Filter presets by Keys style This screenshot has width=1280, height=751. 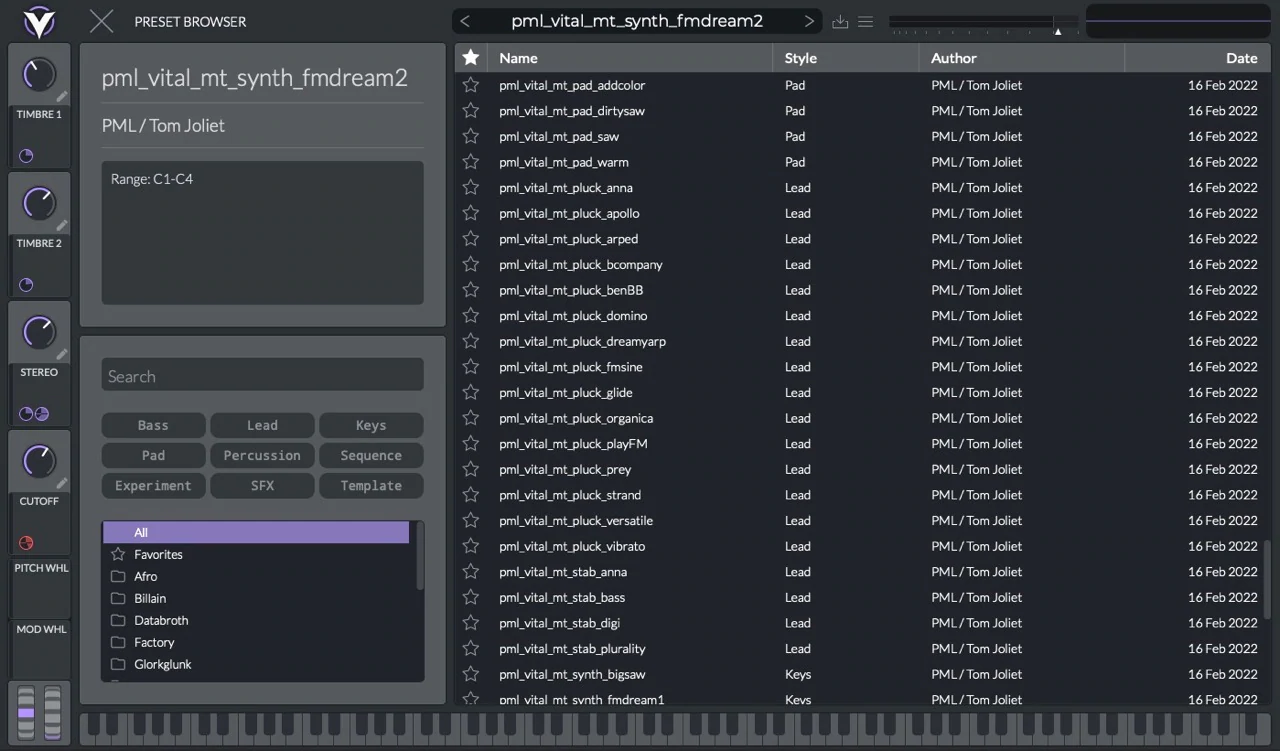pyautogui.click(x=371, y=425)
